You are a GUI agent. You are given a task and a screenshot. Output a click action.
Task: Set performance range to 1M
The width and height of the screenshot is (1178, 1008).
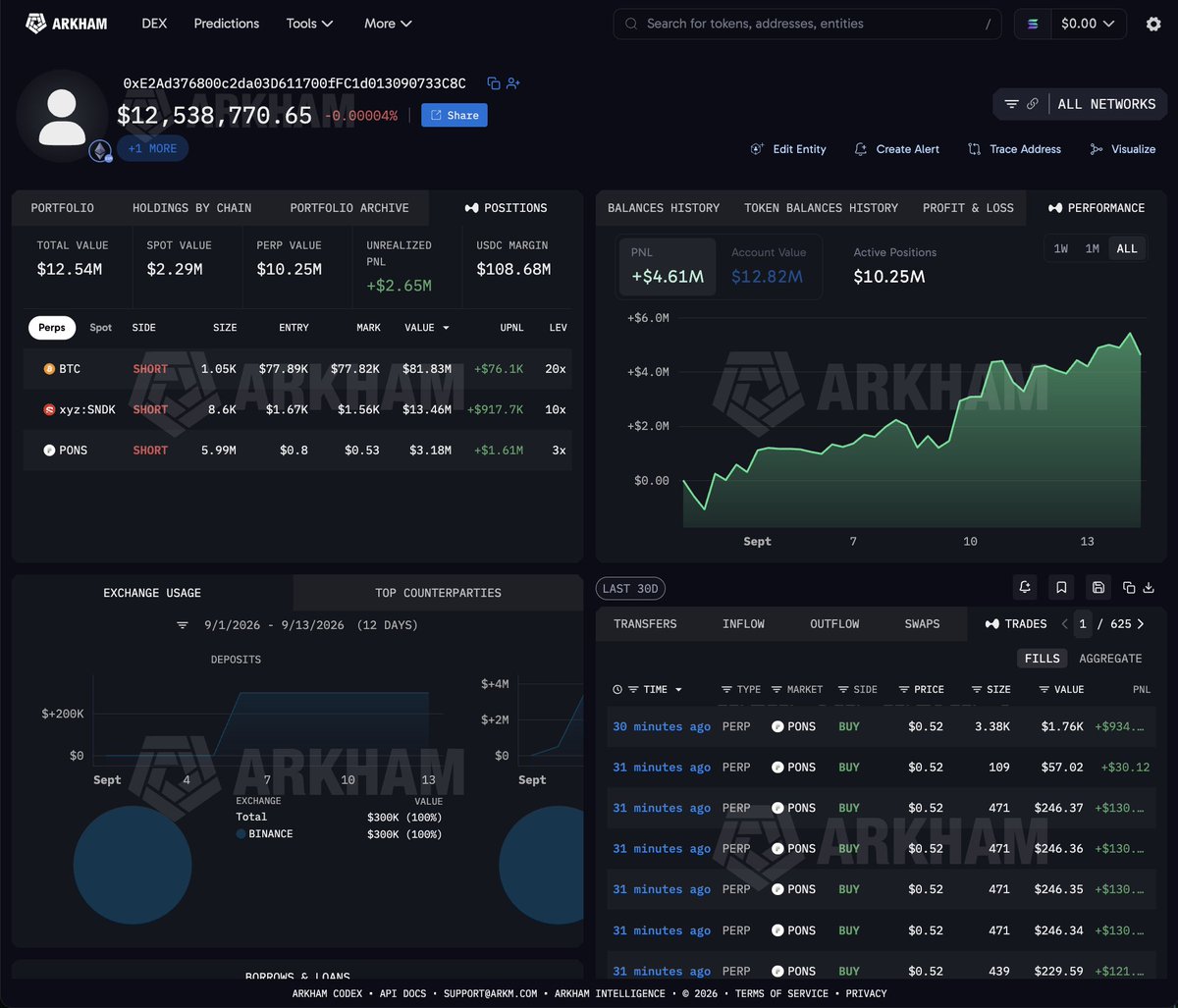coord(1093,248)
